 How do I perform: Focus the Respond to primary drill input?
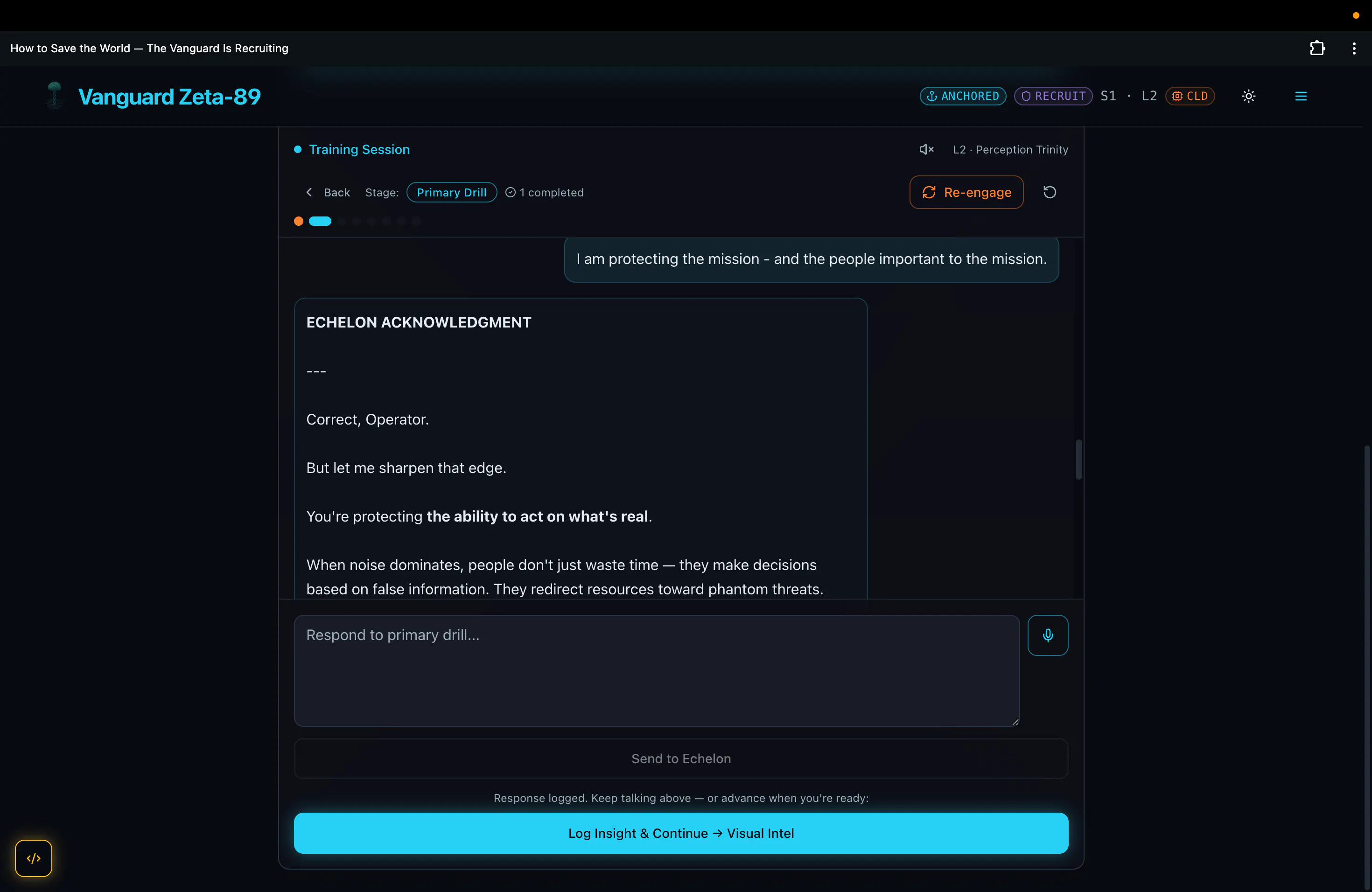pos(657,671)
